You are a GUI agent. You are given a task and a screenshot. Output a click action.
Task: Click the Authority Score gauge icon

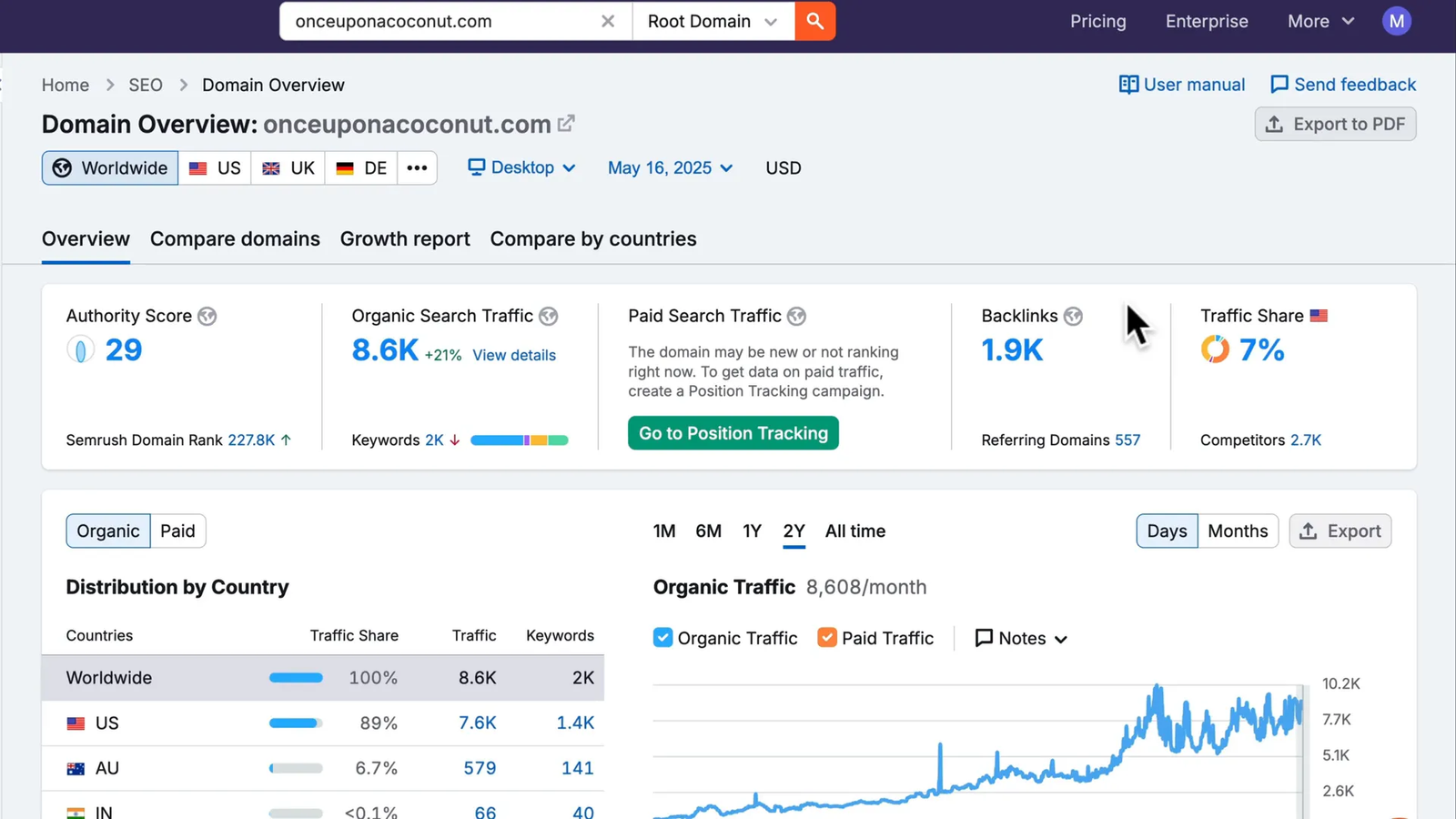coord(80,349)
